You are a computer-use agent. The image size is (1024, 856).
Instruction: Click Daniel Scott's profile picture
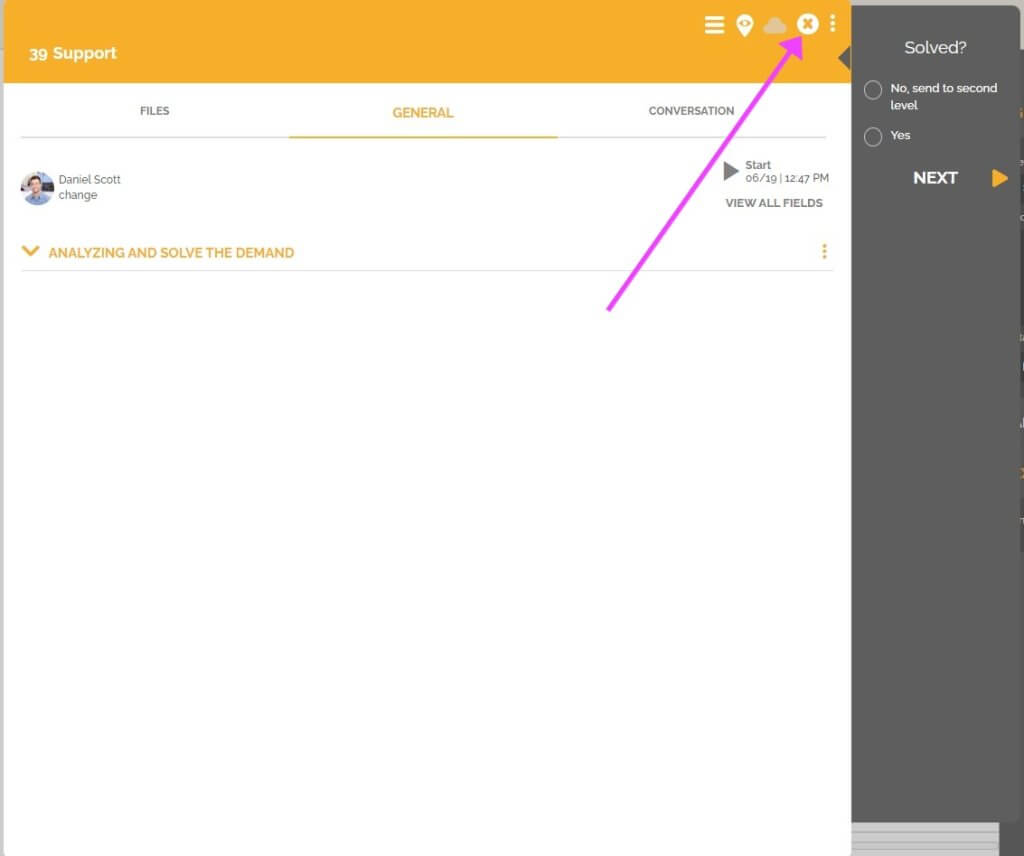pos(36,187)
